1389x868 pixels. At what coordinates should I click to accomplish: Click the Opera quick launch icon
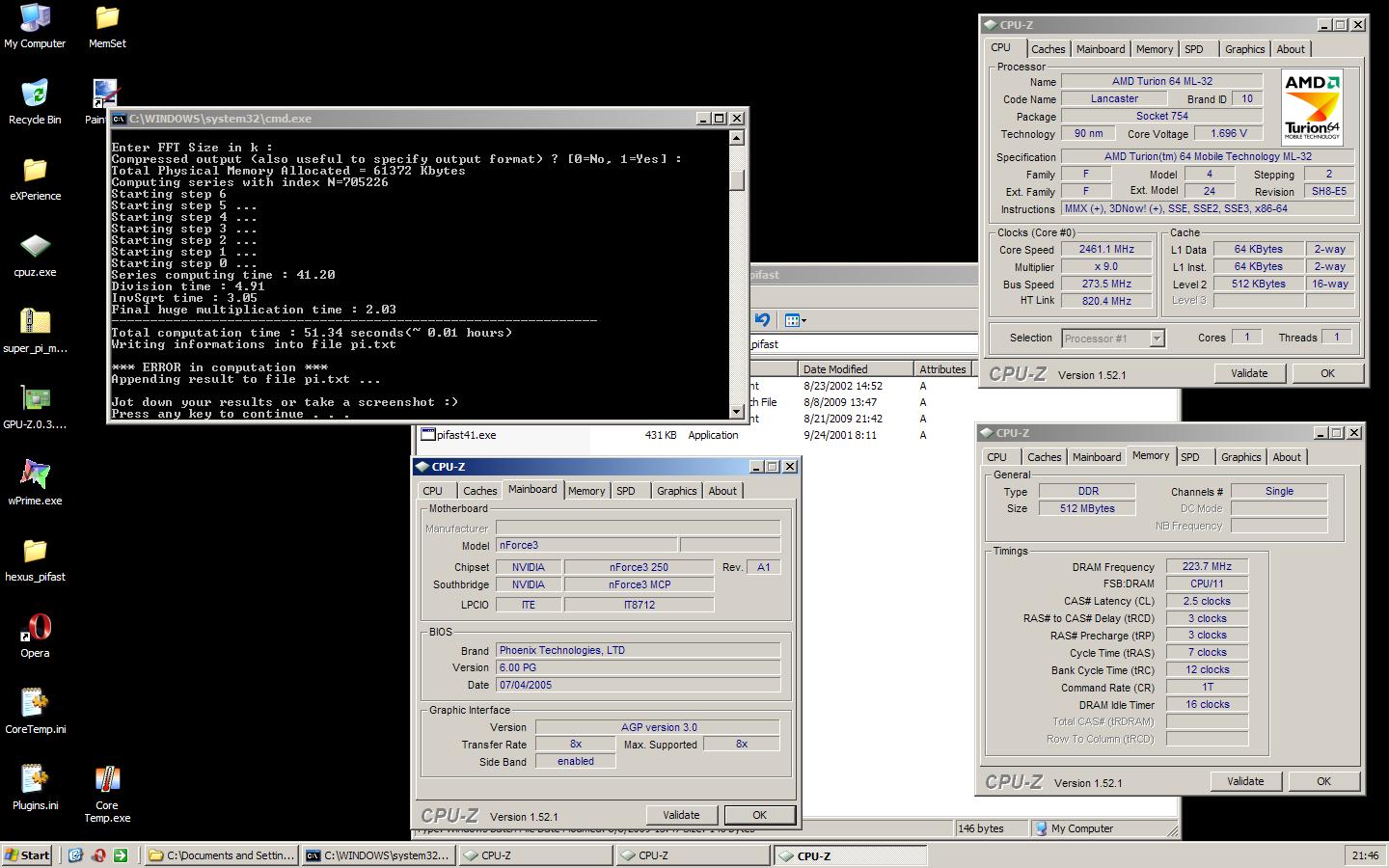pos(98,855)
